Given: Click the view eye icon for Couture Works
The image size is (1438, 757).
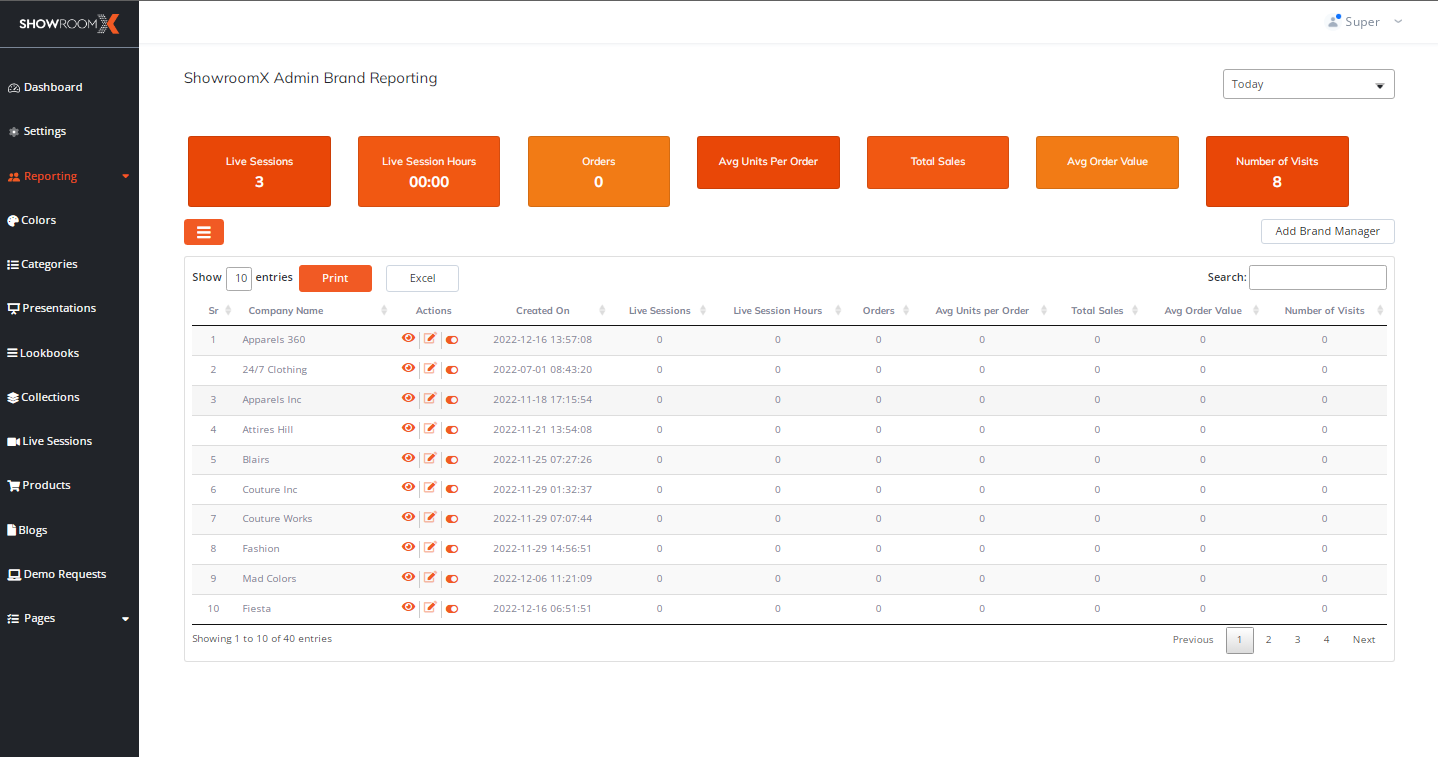Looking at the screenshot, I should tap(408, 518).
